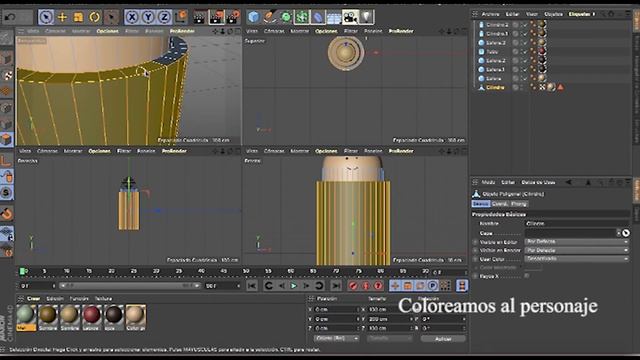The image size is (640, 360).
Task: Select the green Mat material
Action: point(26,317)
